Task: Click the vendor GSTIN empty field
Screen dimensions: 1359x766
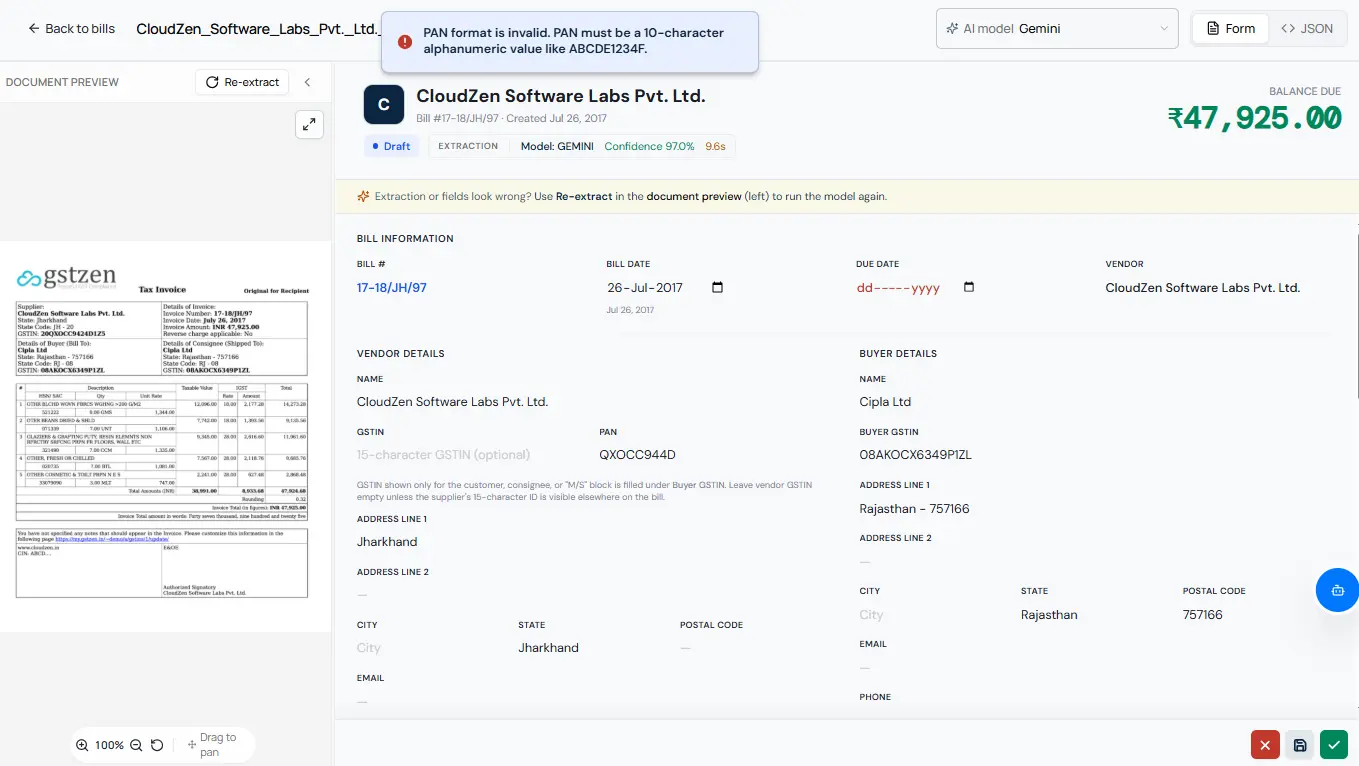Action: (x=443, y=455)
